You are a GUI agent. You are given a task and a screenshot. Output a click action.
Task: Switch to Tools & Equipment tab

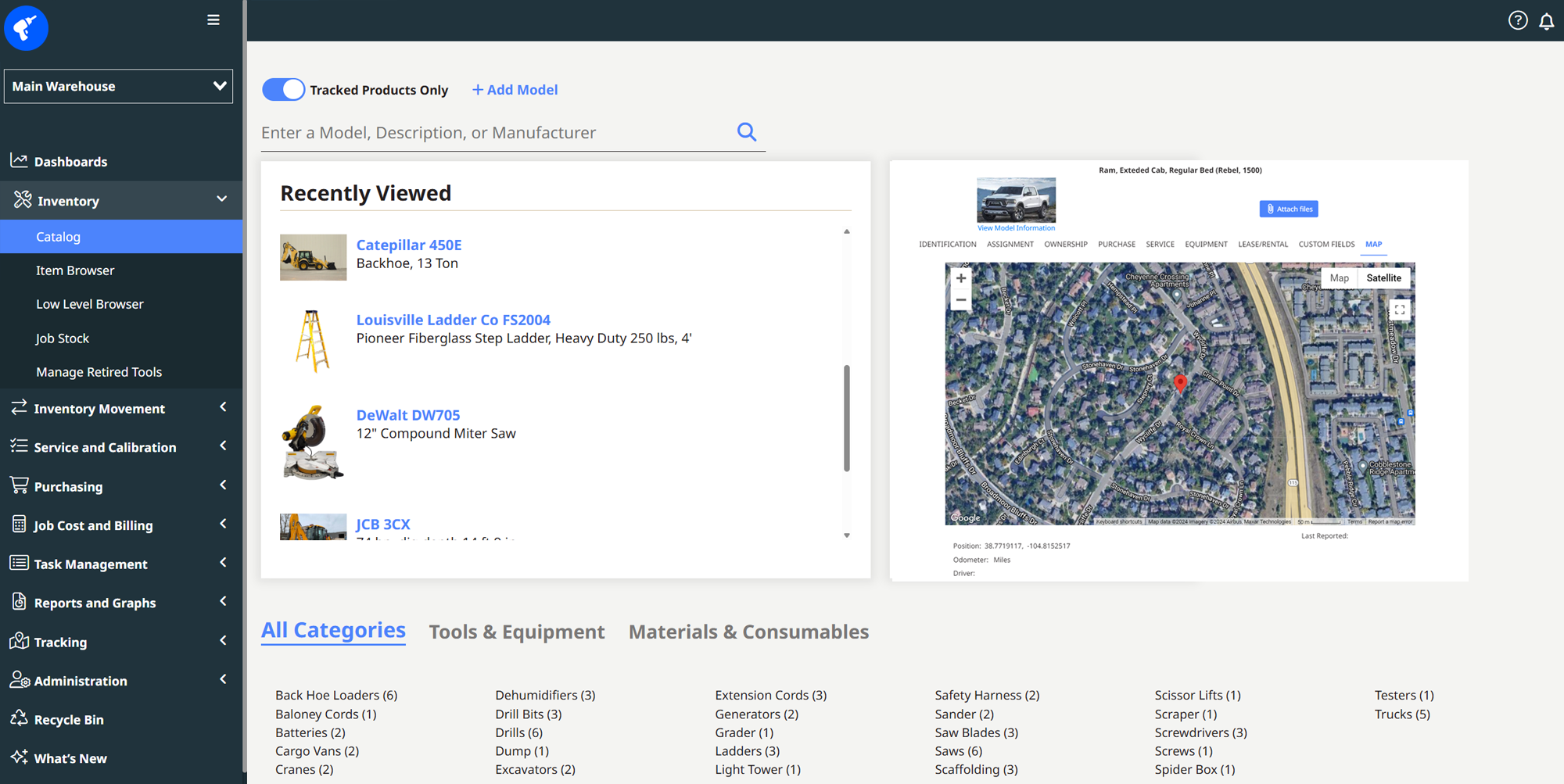516,632
